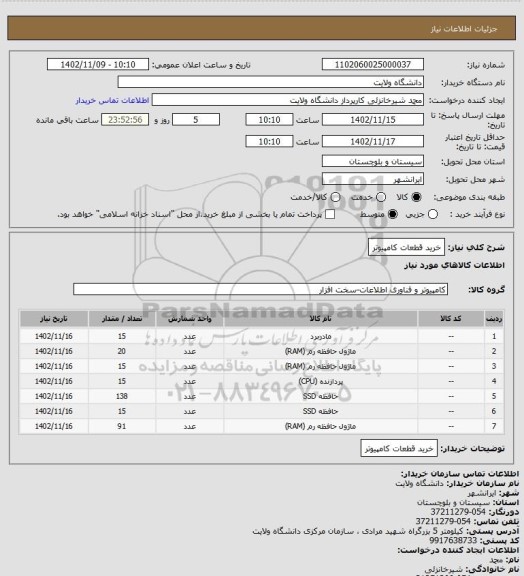
Task: Click the general description field خرید قطعات کامپیوتر
Action: point(406,247)
